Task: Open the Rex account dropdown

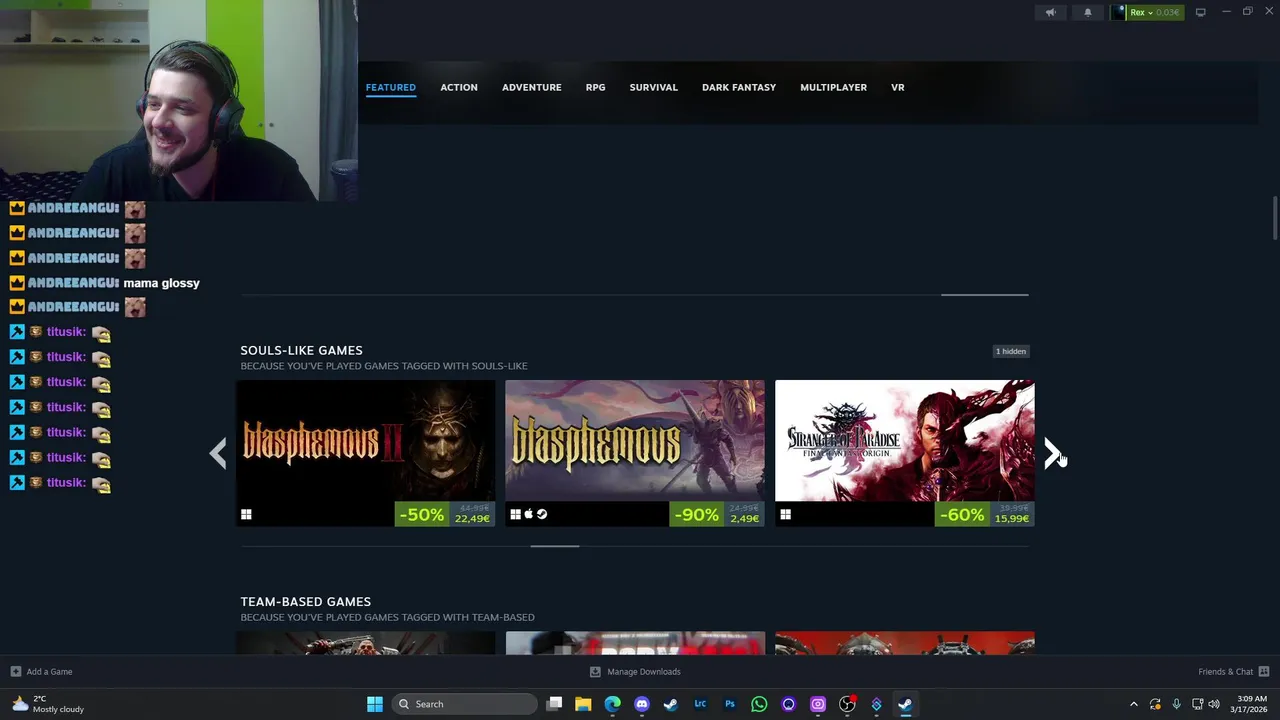Action: pos(1155,12)
